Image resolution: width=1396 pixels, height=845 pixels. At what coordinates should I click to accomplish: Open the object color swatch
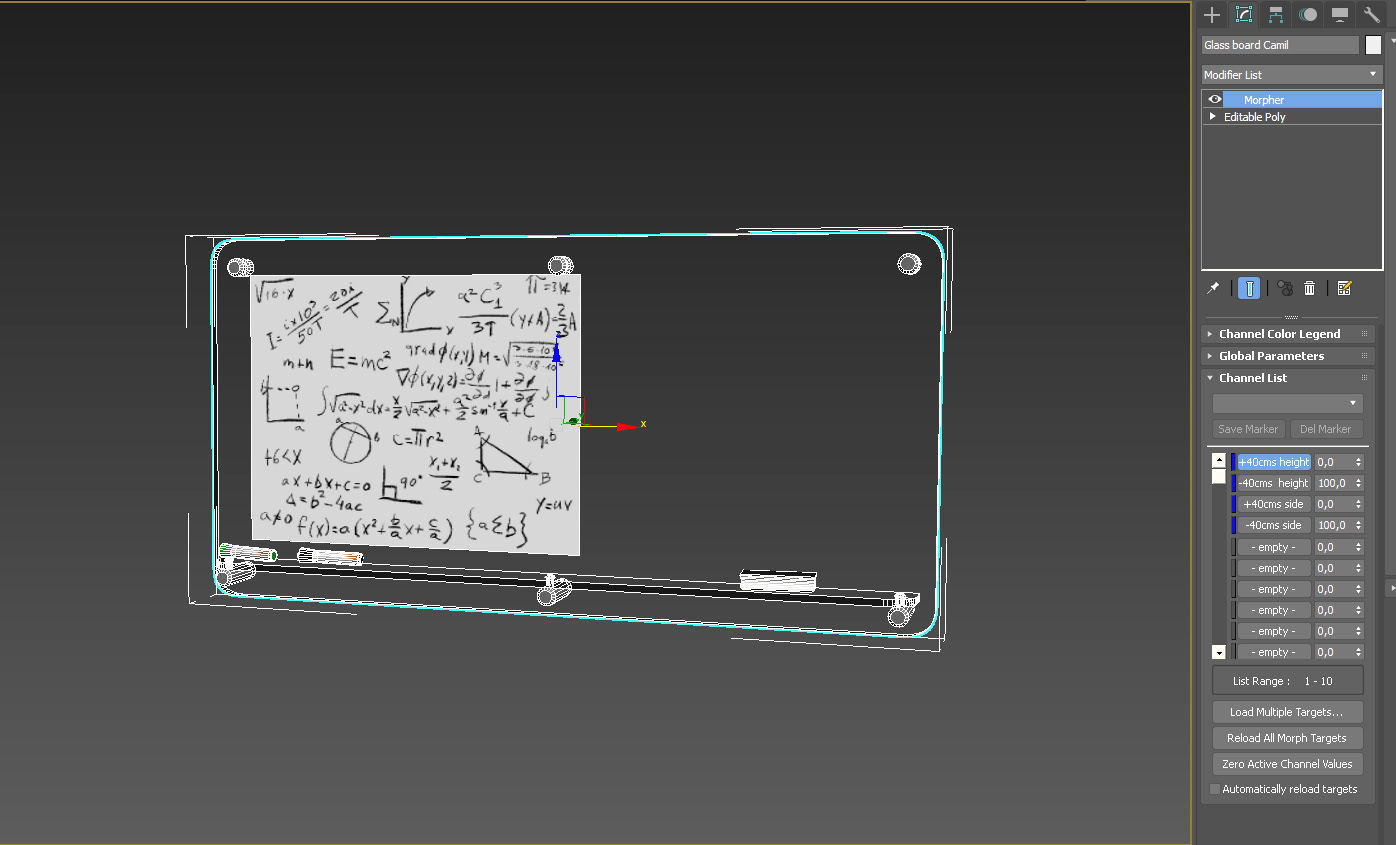pyautogui.click(x=1373, y=45)
